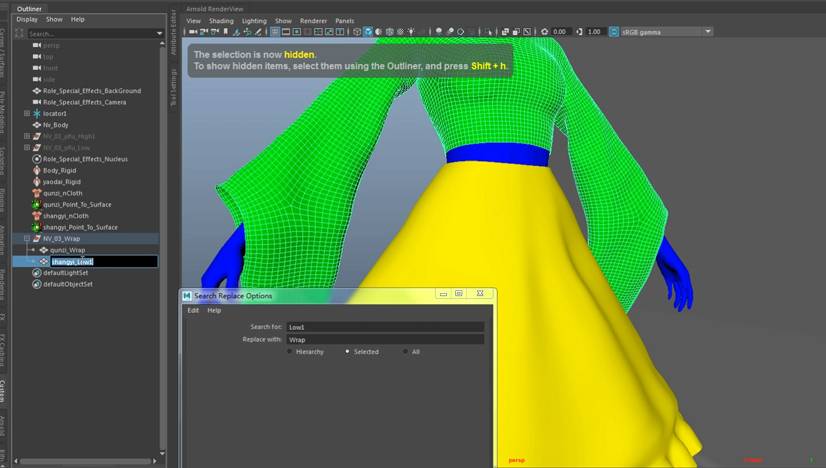Click the Search for input field
Image resolution: width=826 pixels, height=468 pixels.
[x=385, y=327]
